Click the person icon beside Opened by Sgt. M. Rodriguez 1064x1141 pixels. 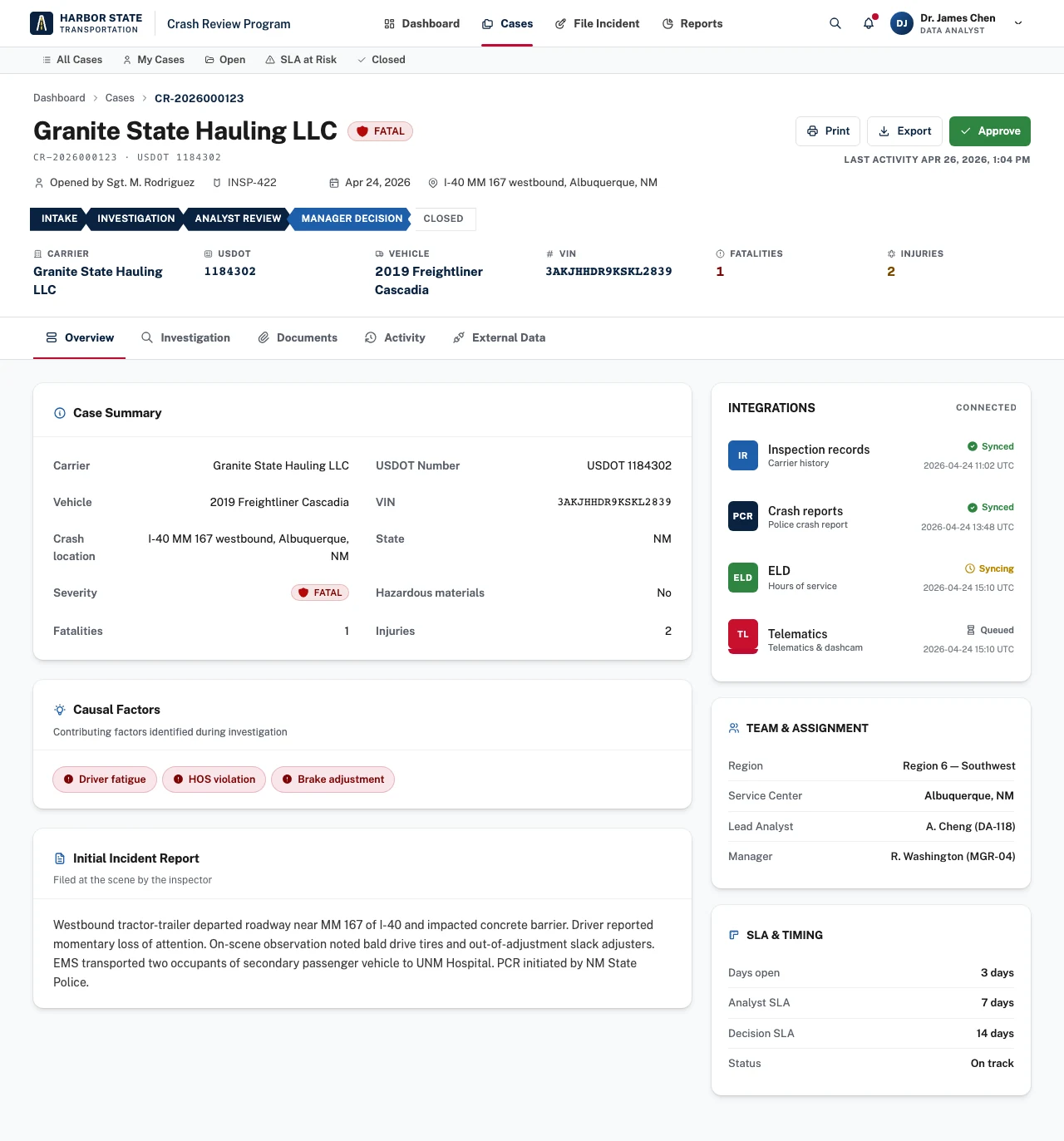39,183
